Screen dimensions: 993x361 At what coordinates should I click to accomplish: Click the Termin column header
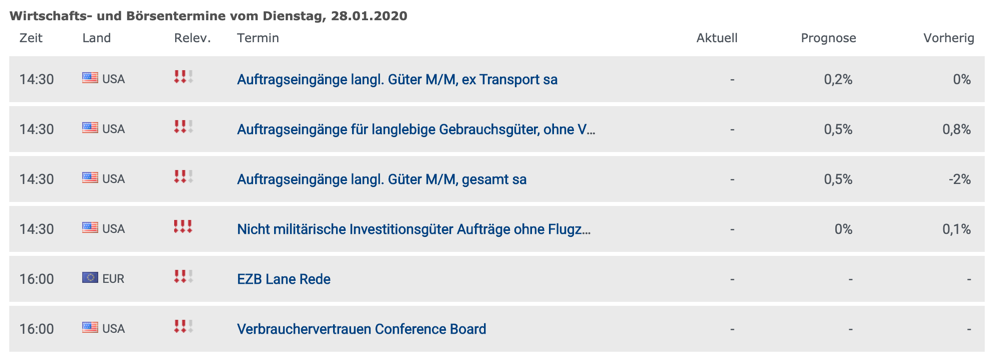pyautogui.click(x=258, y=38)
